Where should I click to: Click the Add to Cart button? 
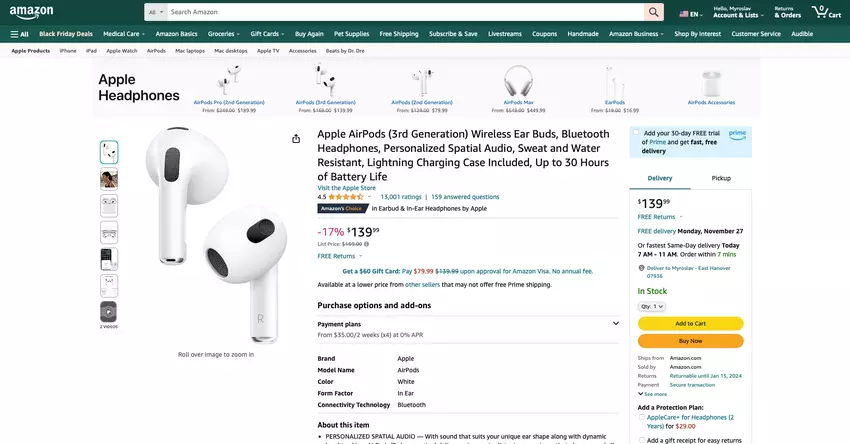pyautogui.click(x=690, y=323)
